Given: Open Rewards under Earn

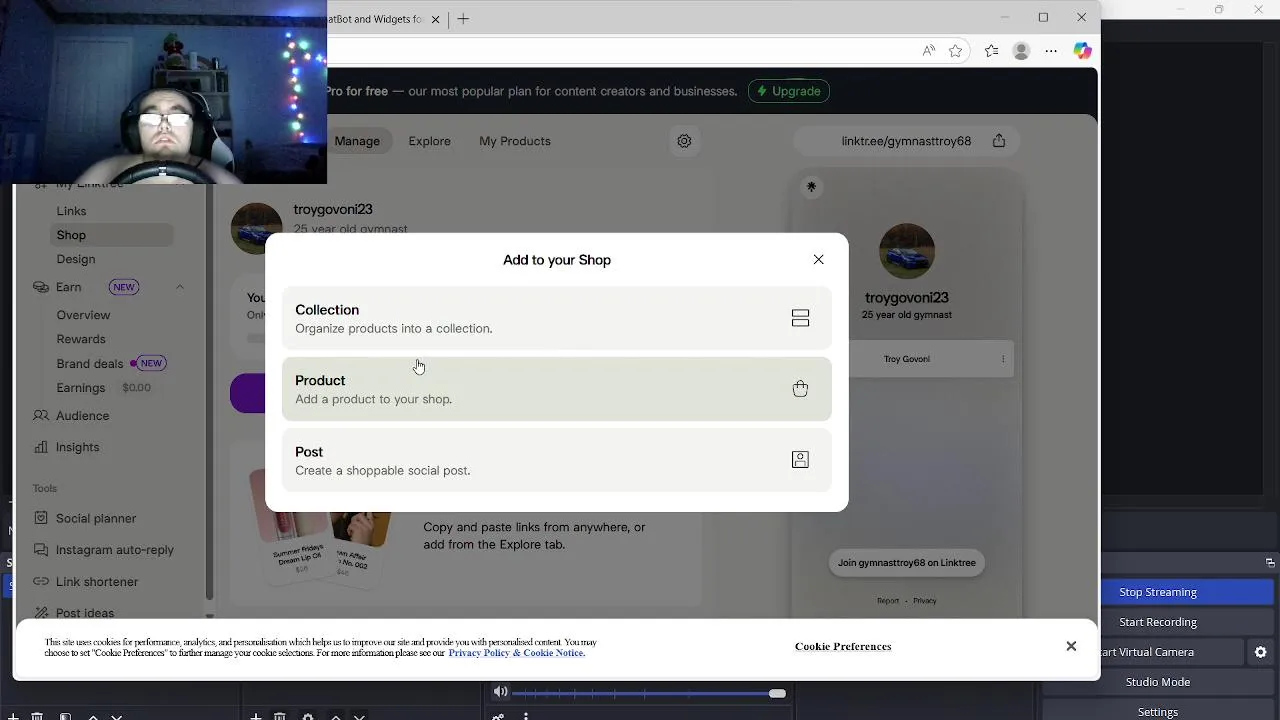Looking at the screenshot, I should point(81,339).
